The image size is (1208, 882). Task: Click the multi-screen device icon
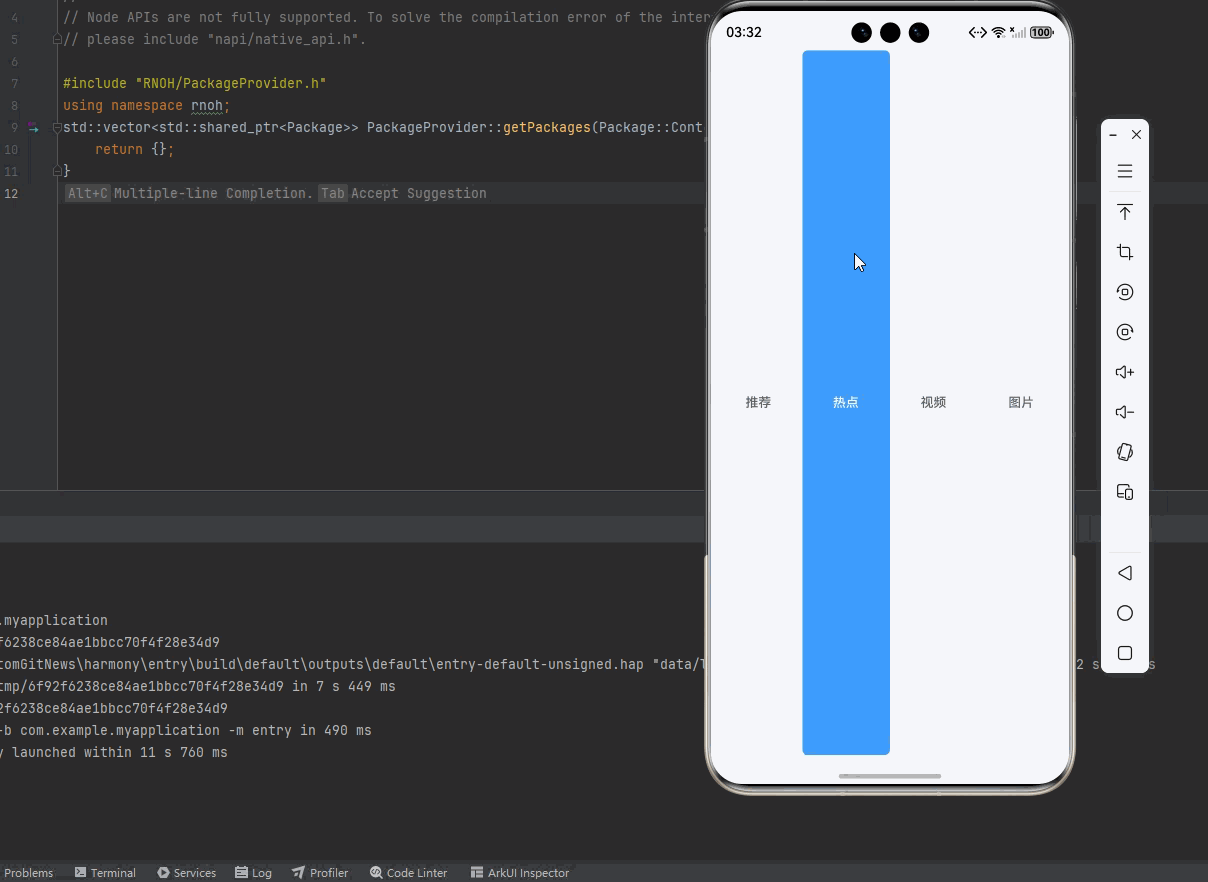1125,492
